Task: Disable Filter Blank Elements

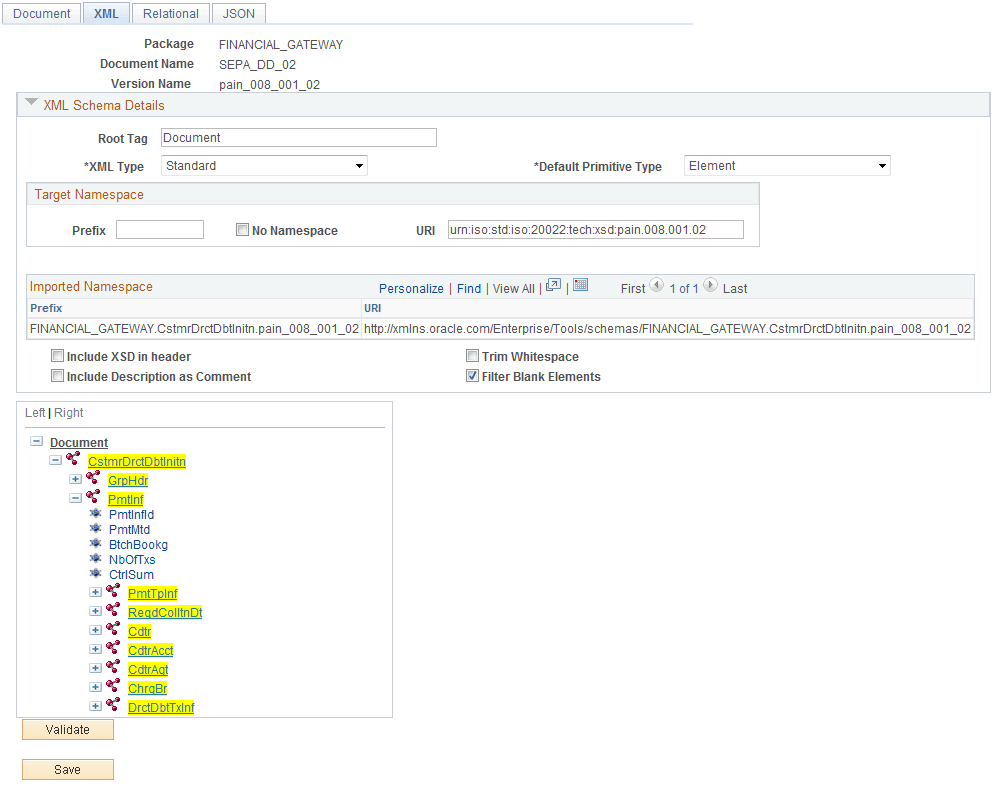Action: pyautogui.click(x=472, y=376)
